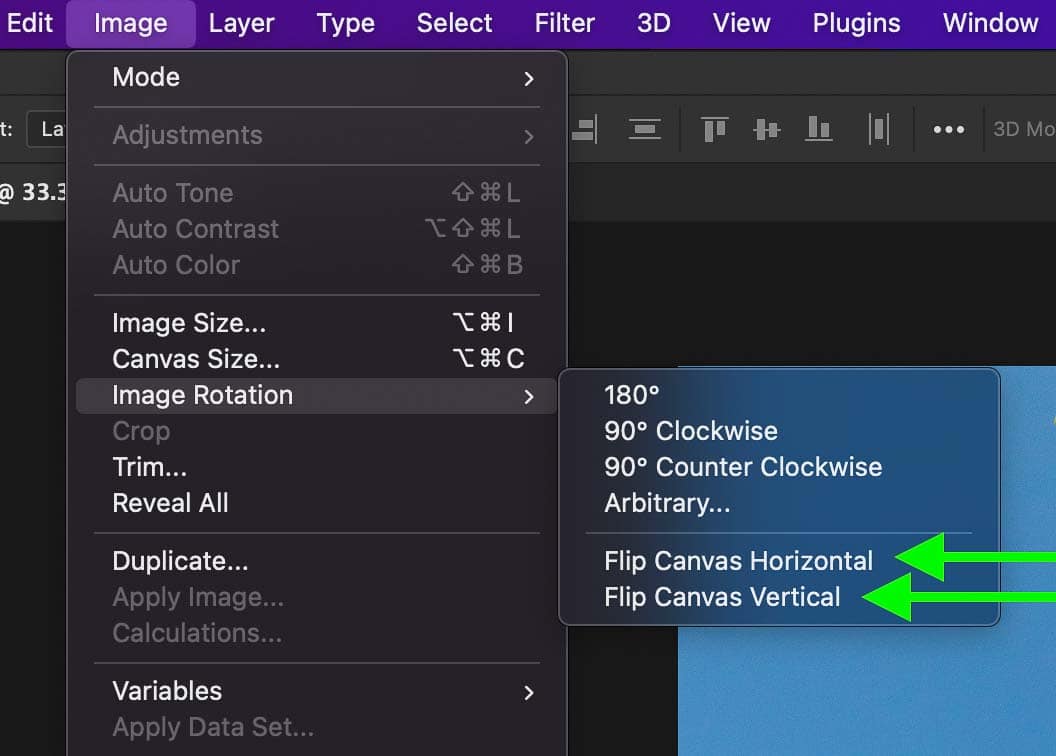Open the Canvas Size... dialog
The height and width of the screenshot is (756, 1056).
click(196, 359)
